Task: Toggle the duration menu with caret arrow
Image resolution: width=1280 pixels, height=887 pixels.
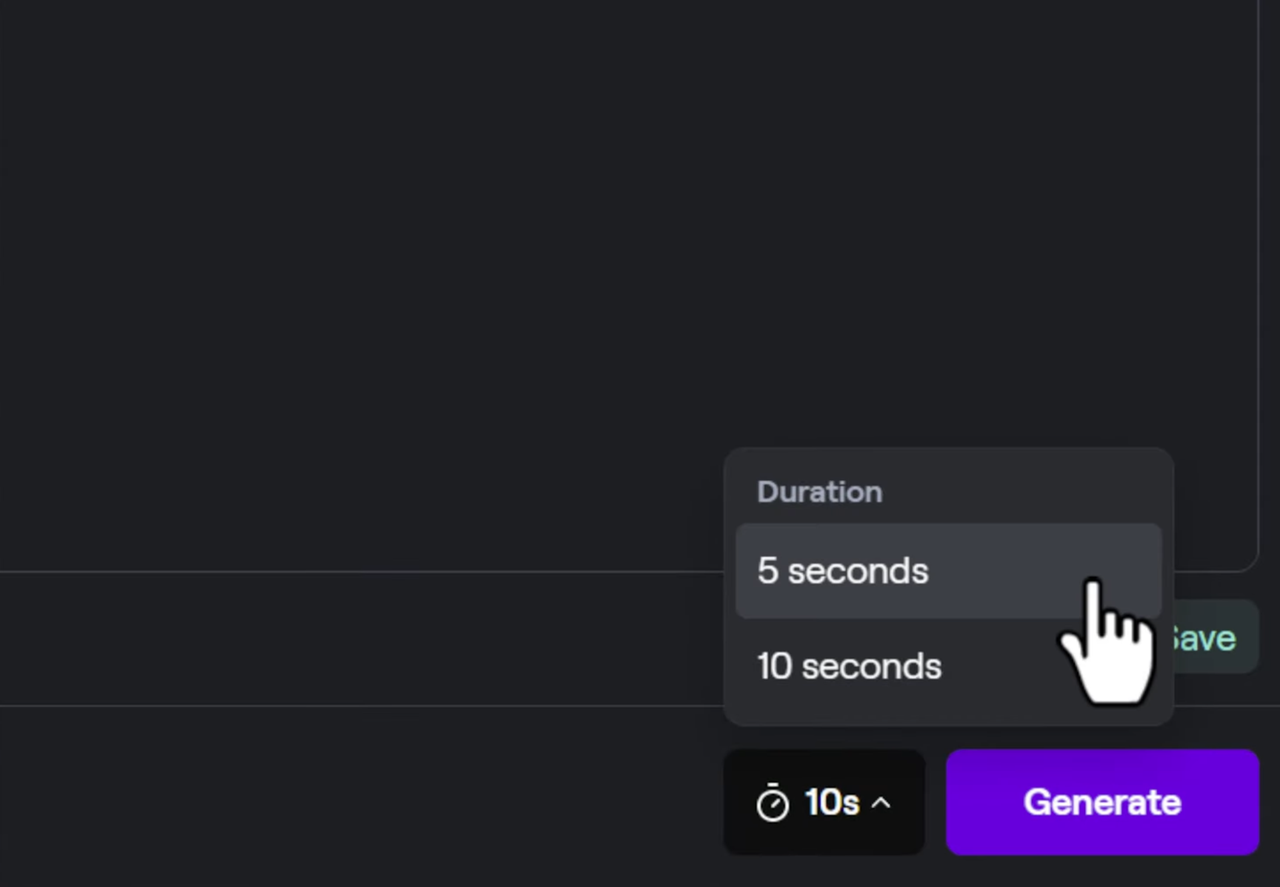Action: click(881, 802)
